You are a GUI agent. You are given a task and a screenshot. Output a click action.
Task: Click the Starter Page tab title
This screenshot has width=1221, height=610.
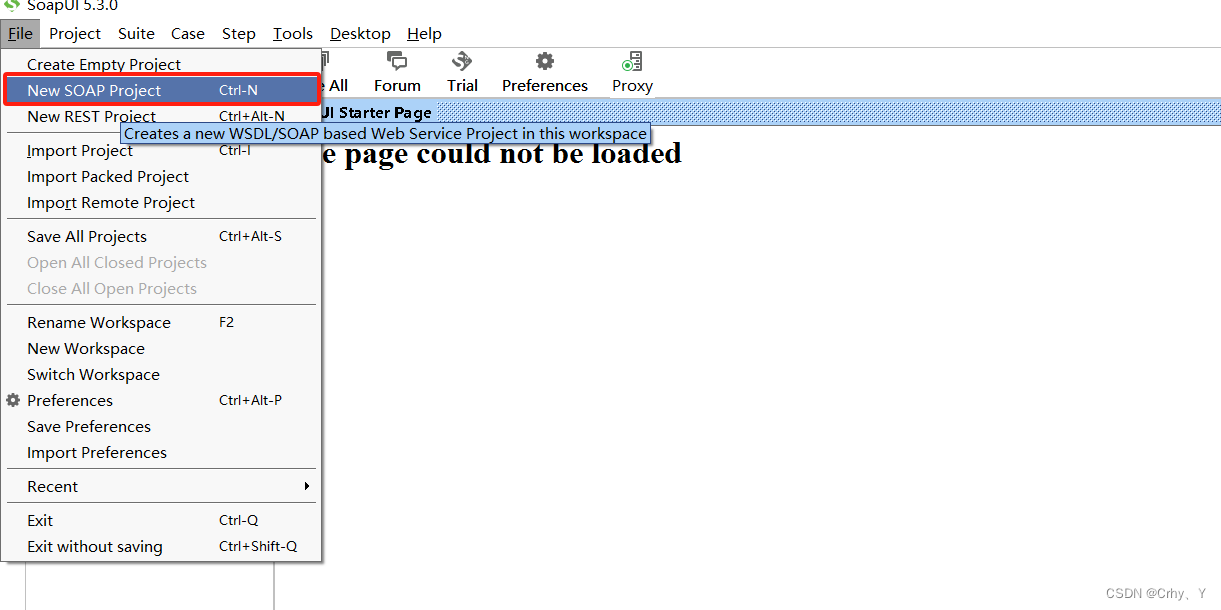pos(377,112)
